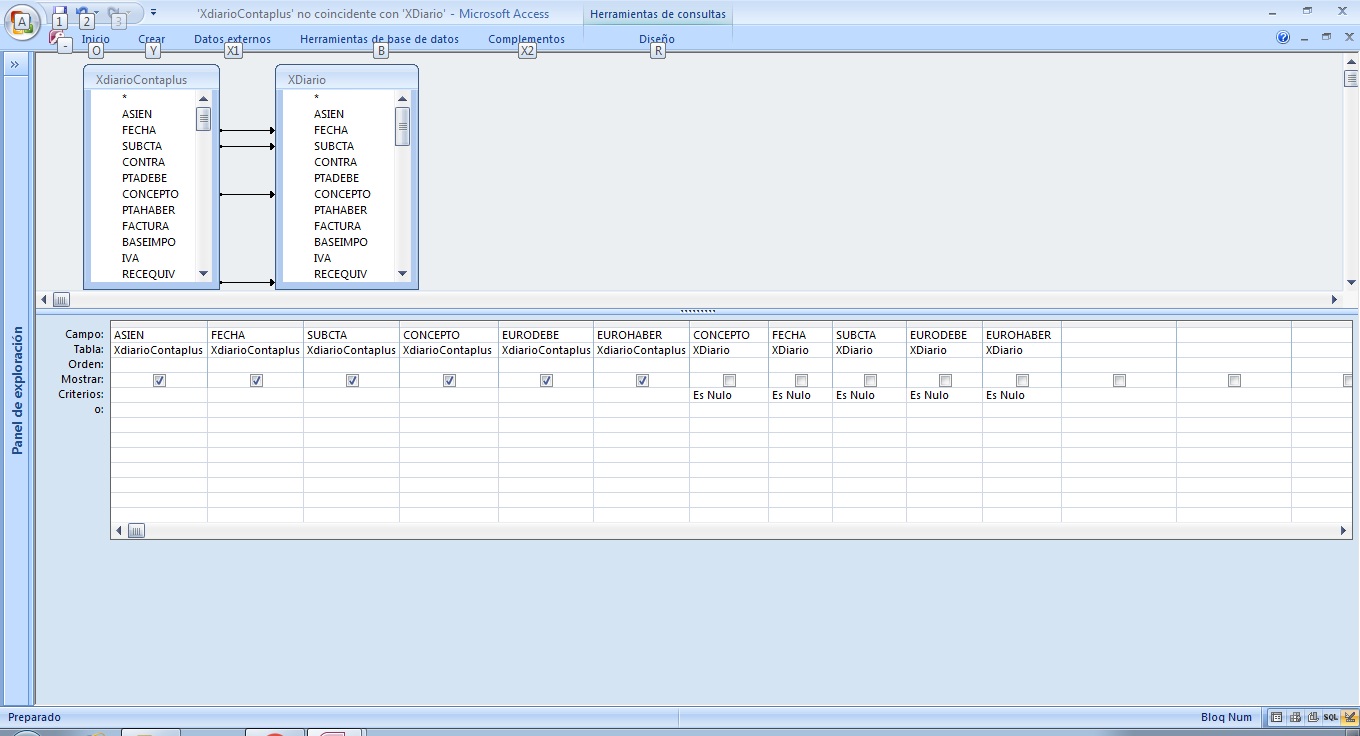Screen dimensions: 1360x736
Task: Select XDiario table title bar
Action: click(346, 79)
